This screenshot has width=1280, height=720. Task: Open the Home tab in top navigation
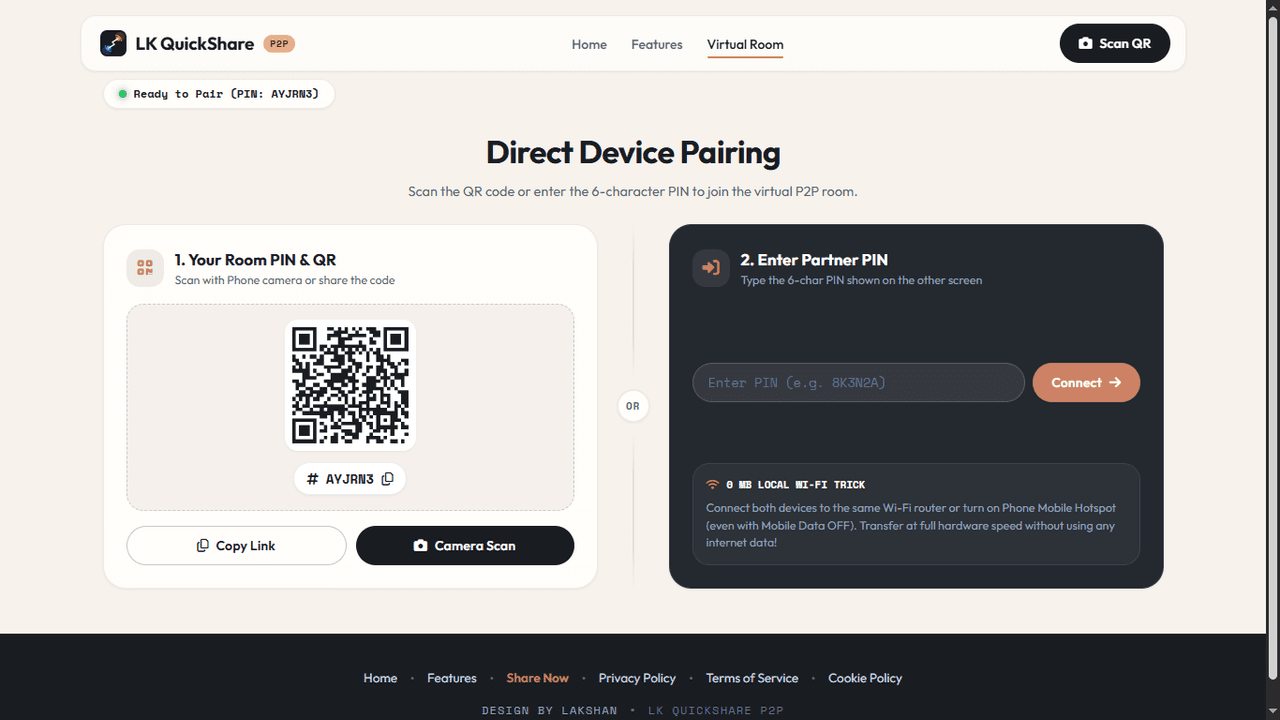[x=589, y=44]
